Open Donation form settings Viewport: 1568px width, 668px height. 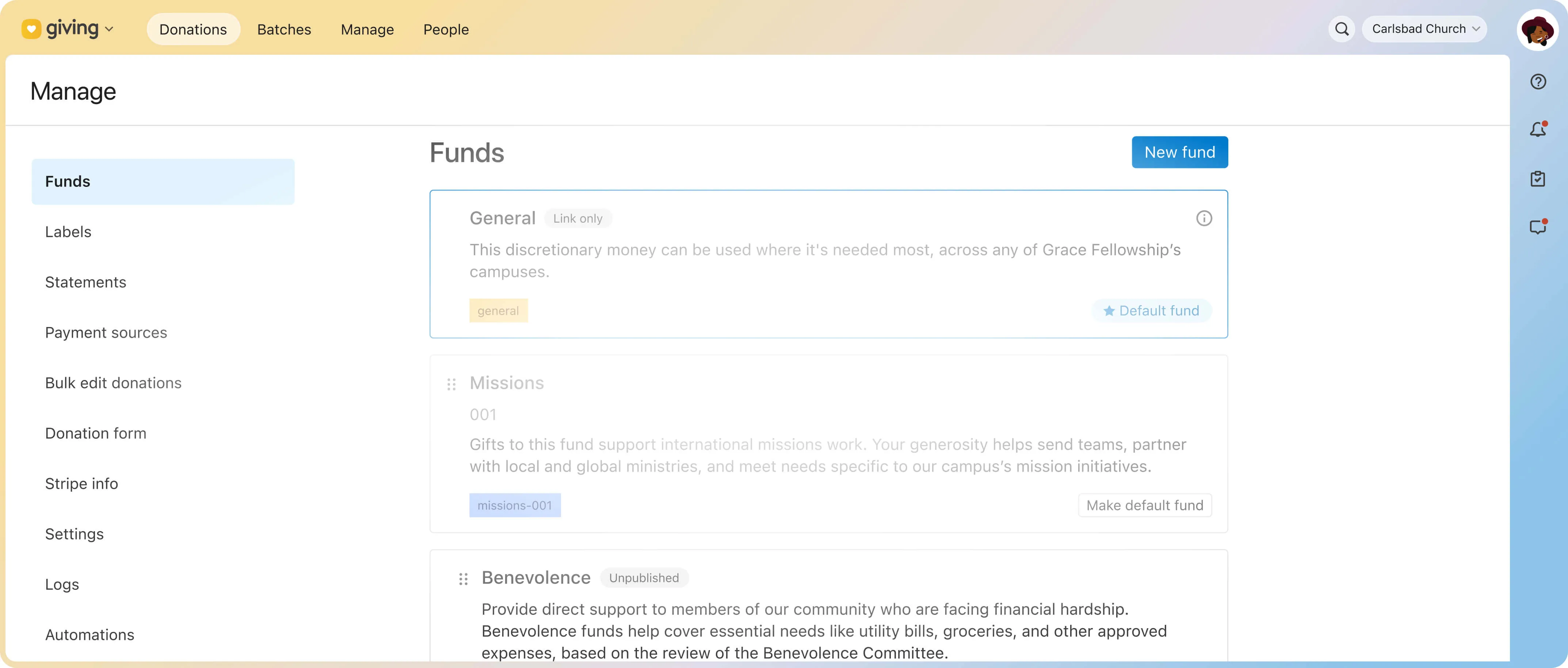(96, 433)
